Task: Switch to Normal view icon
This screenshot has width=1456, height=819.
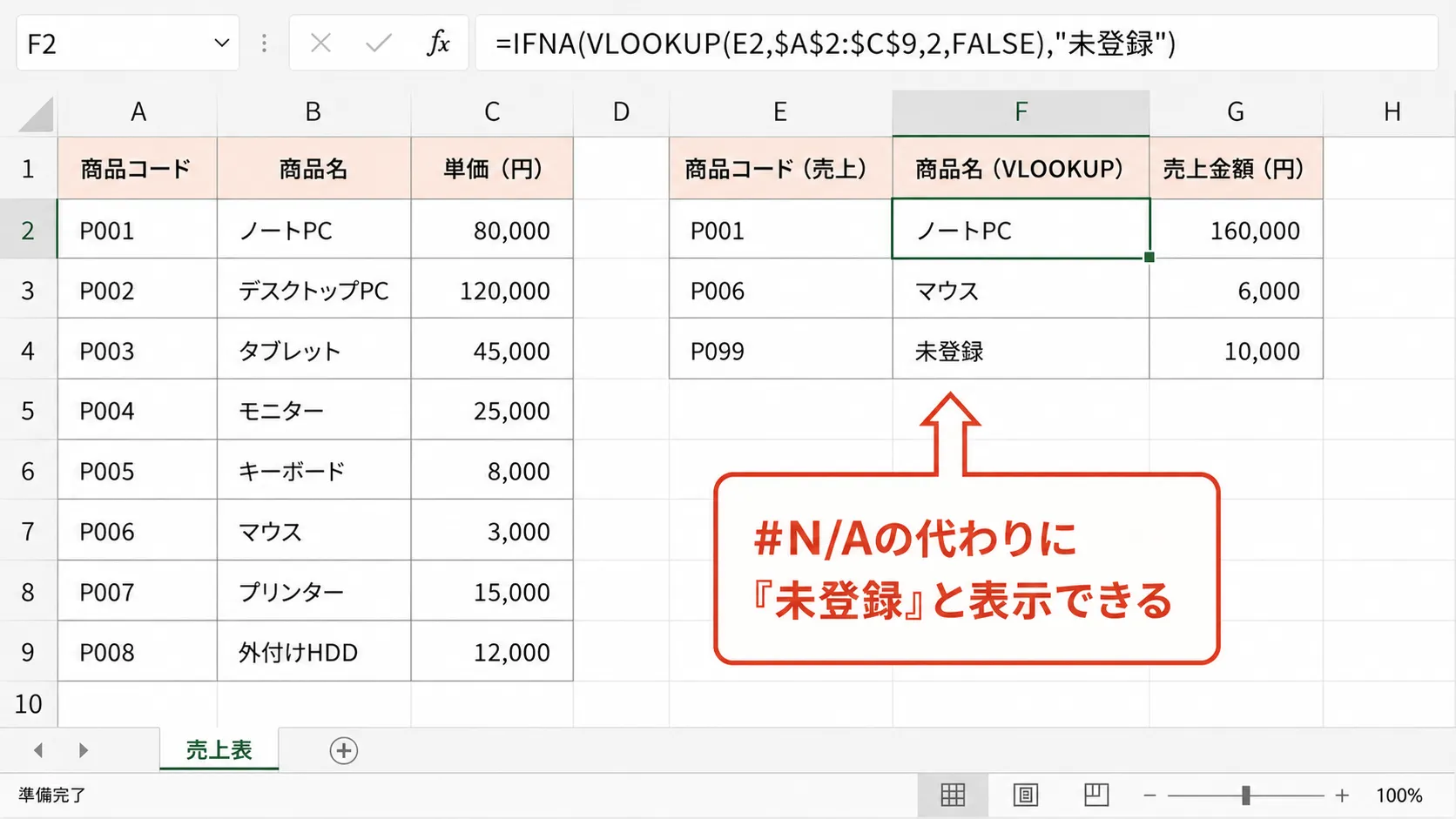Action: [x=953, y=795]
